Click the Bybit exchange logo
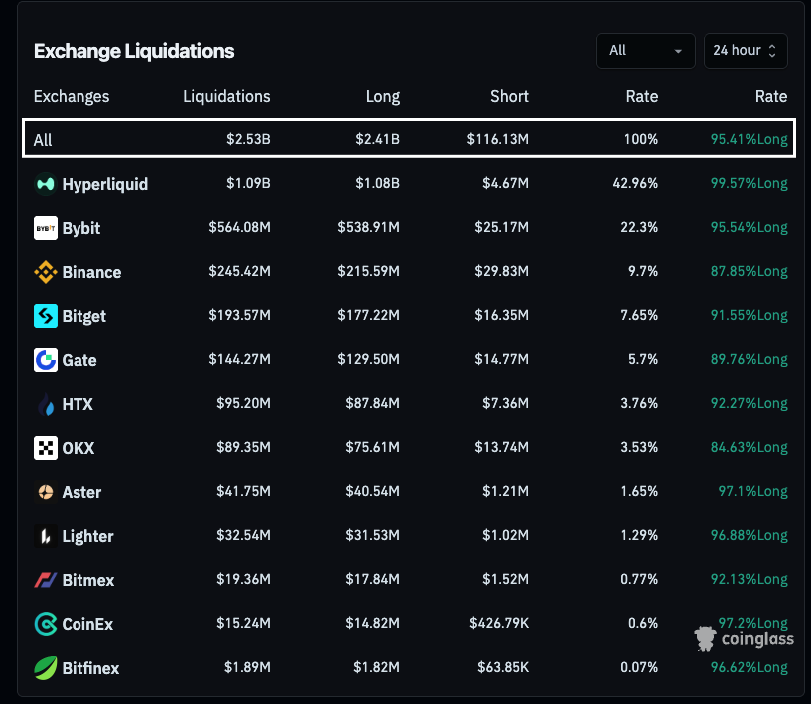Image resolution: width=811 pixels, height=704 pixels. 46,228
